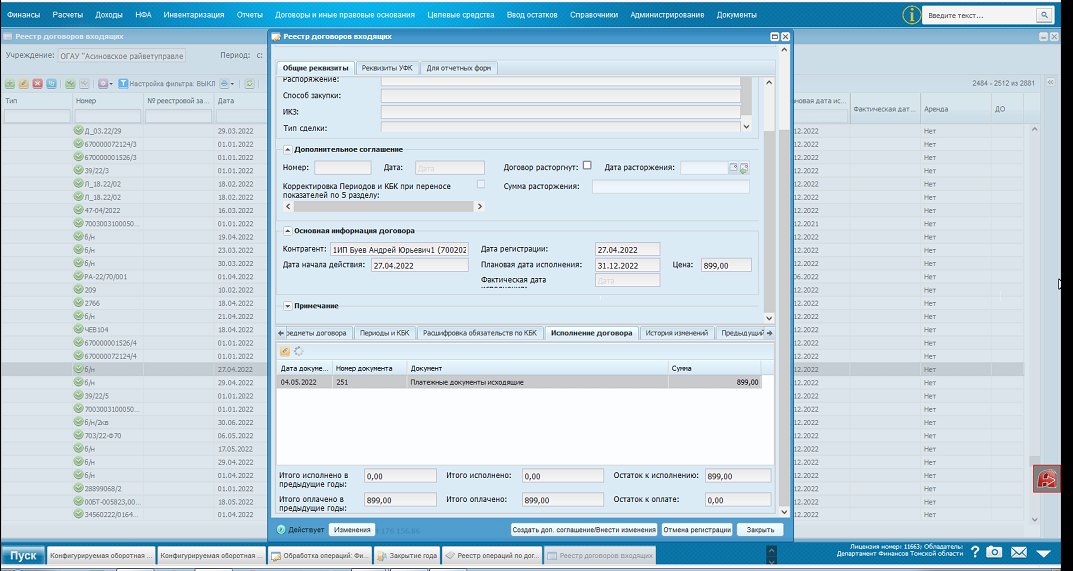This screenshot has height=571, width=1073.
Task: Click horizontal scrollbar left arrow under Корректировка
Action: point(287,206)
